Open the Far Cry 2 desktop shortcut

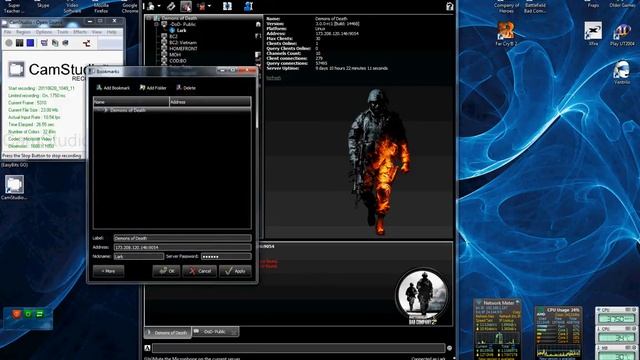(x=506, y=33)
